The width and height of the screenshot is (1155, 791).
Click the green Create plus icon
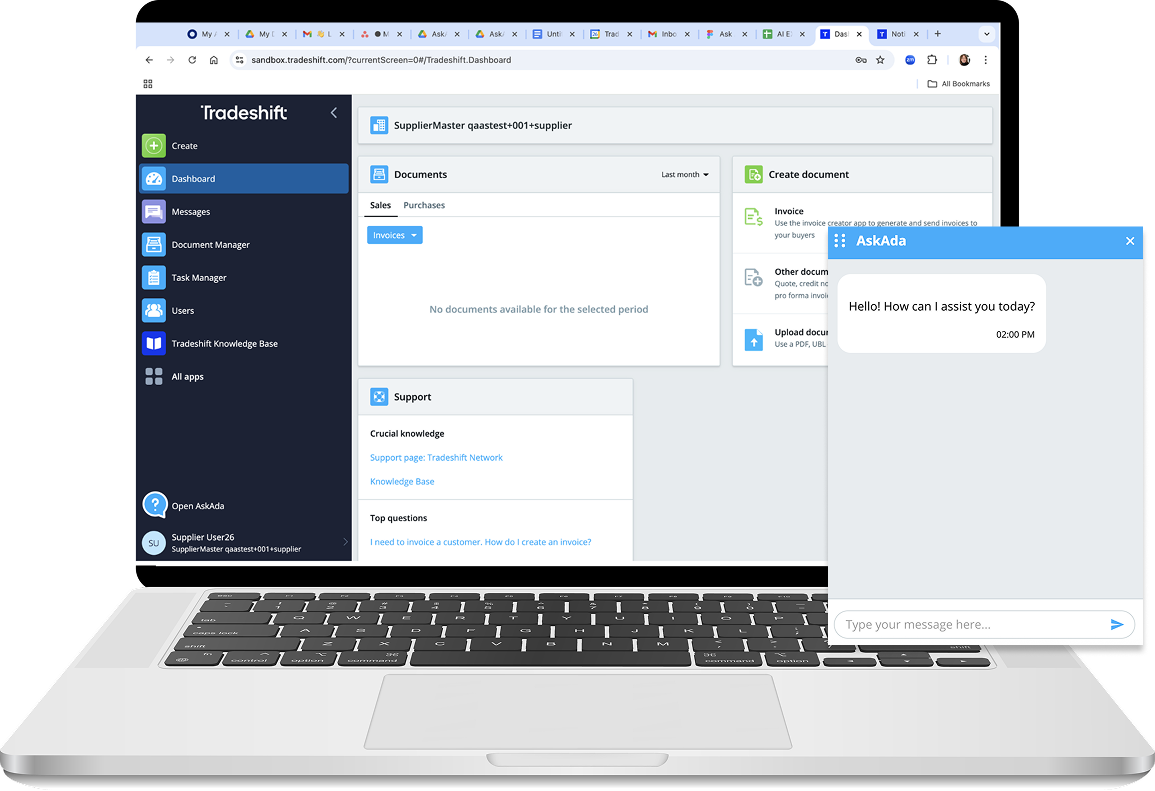pyautogui.click(x=154, y=146)
